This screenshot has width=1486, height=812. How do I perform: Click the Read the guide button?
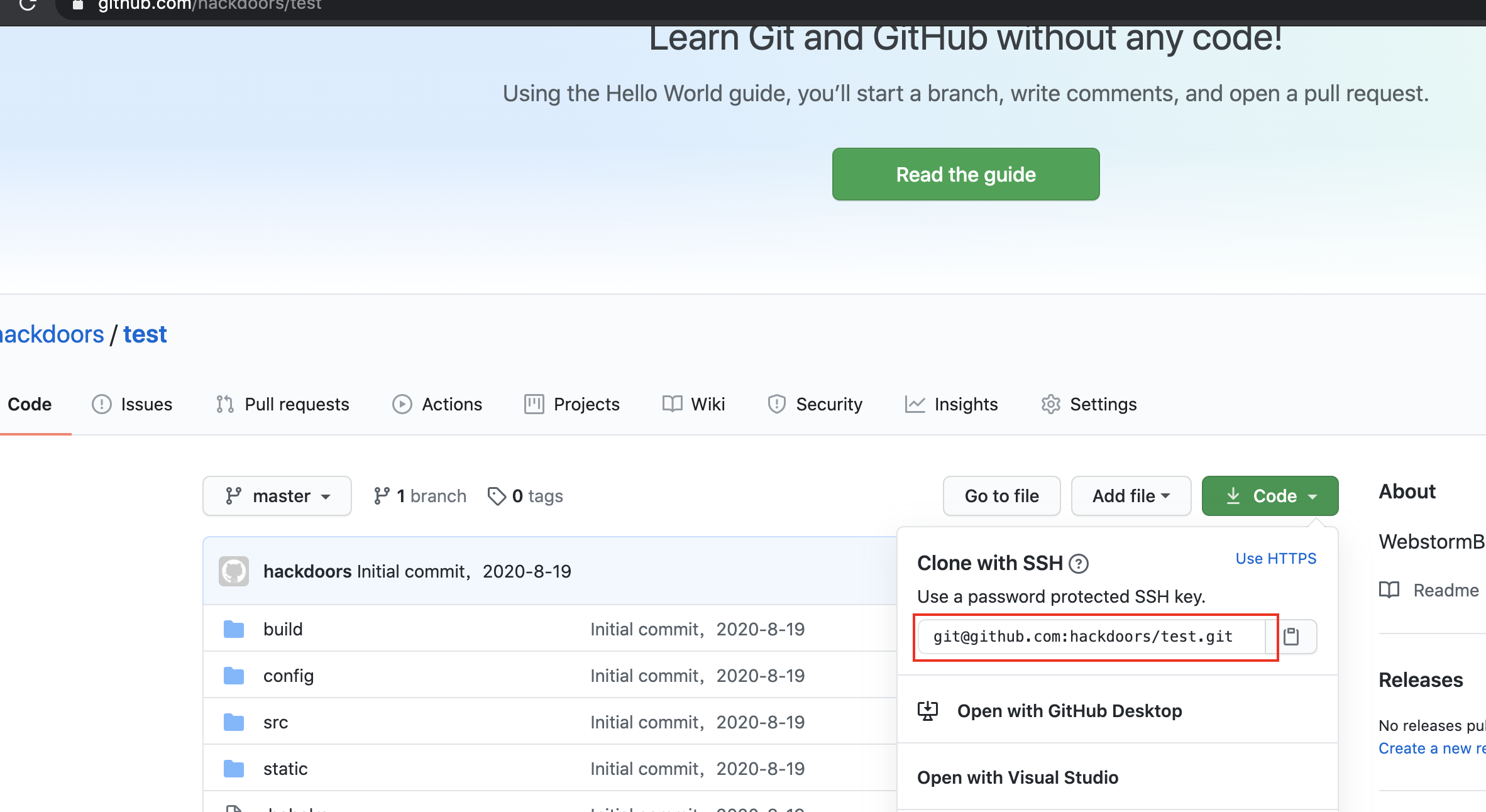966,174
